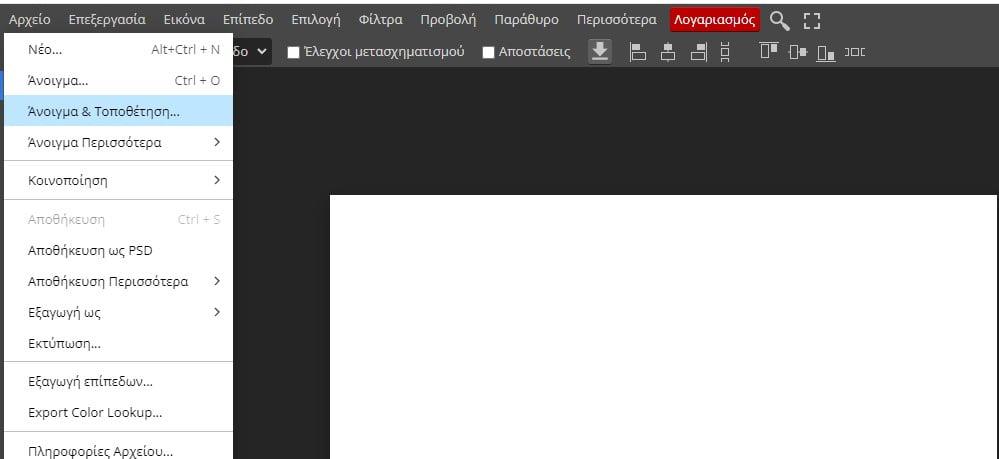This screenshot has height=459, width=999.
Task: Distribute layers with horizontal spacing
Action: click(855, 52)
